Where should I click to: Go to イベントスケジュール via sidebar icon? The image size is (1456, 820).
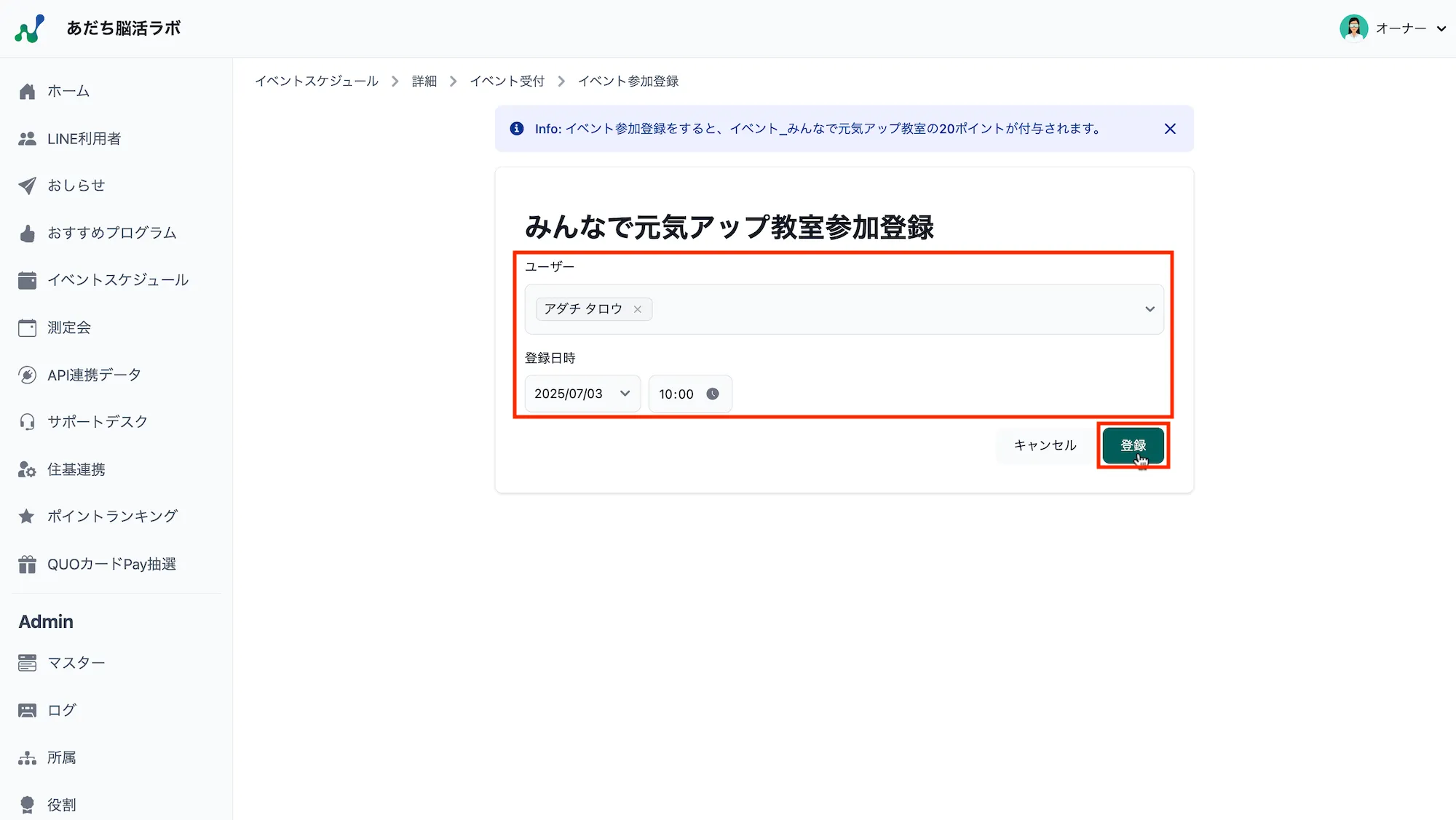(x=117, y=279)
